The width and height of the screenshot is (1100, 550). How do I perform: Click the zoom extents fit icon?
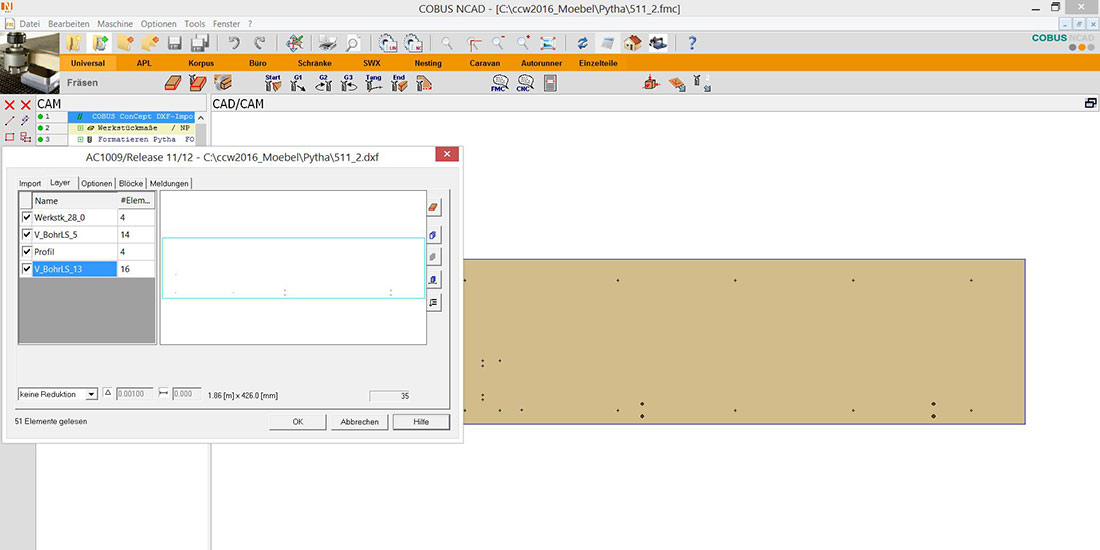click(x=548, y=43)
